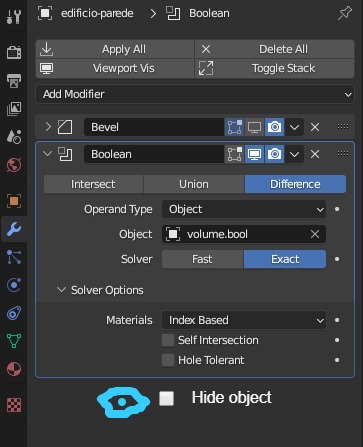The height and width of the screenshot is (447, 363).
Task: Toggle Boolean render display camera
Action: pyautogui.click(x=274, y=154)
